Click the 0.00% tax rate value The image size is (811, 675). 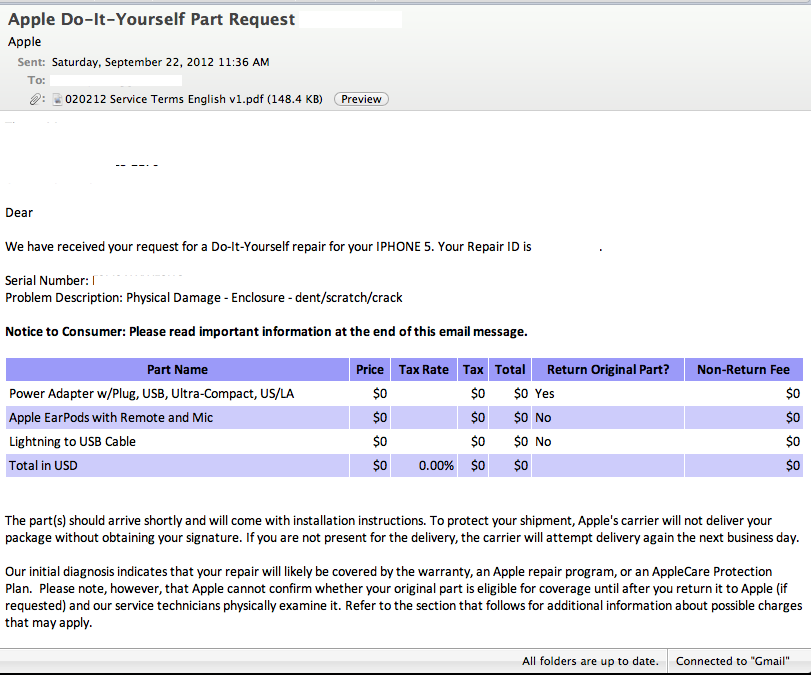pos(436,466)
